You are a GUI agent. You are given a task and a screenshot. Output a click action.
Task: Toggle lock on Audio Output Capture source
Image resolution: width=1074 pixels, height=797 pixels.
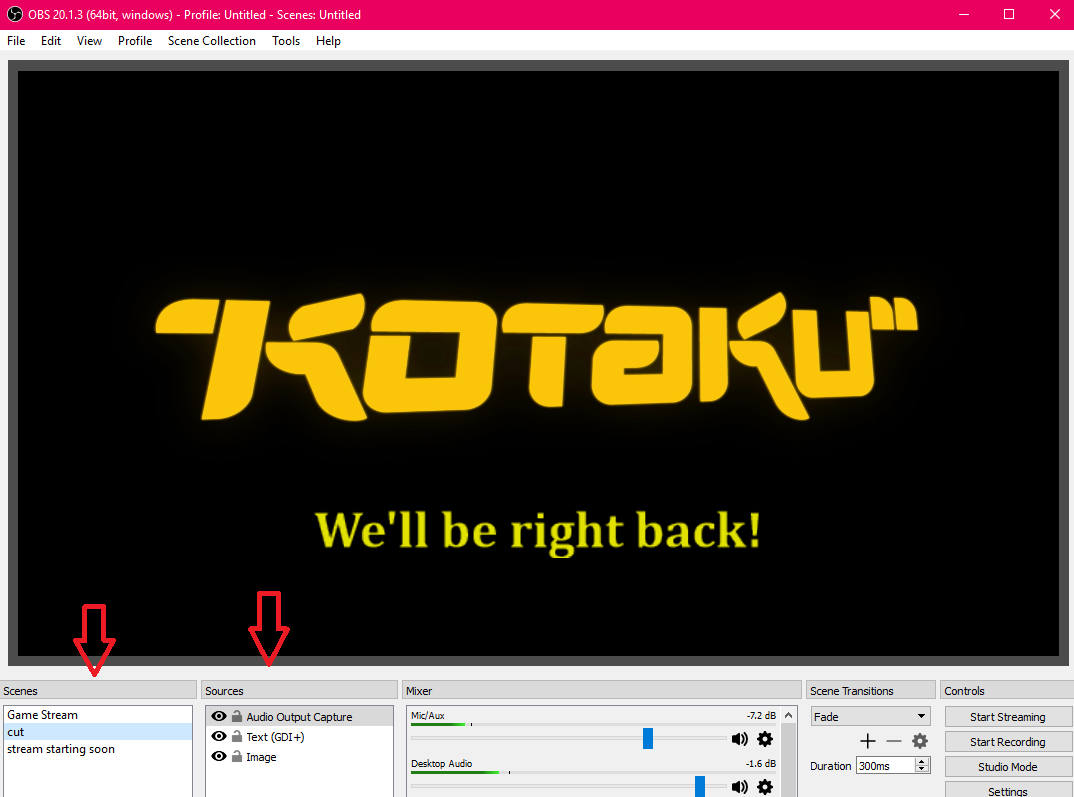(237, 716)
